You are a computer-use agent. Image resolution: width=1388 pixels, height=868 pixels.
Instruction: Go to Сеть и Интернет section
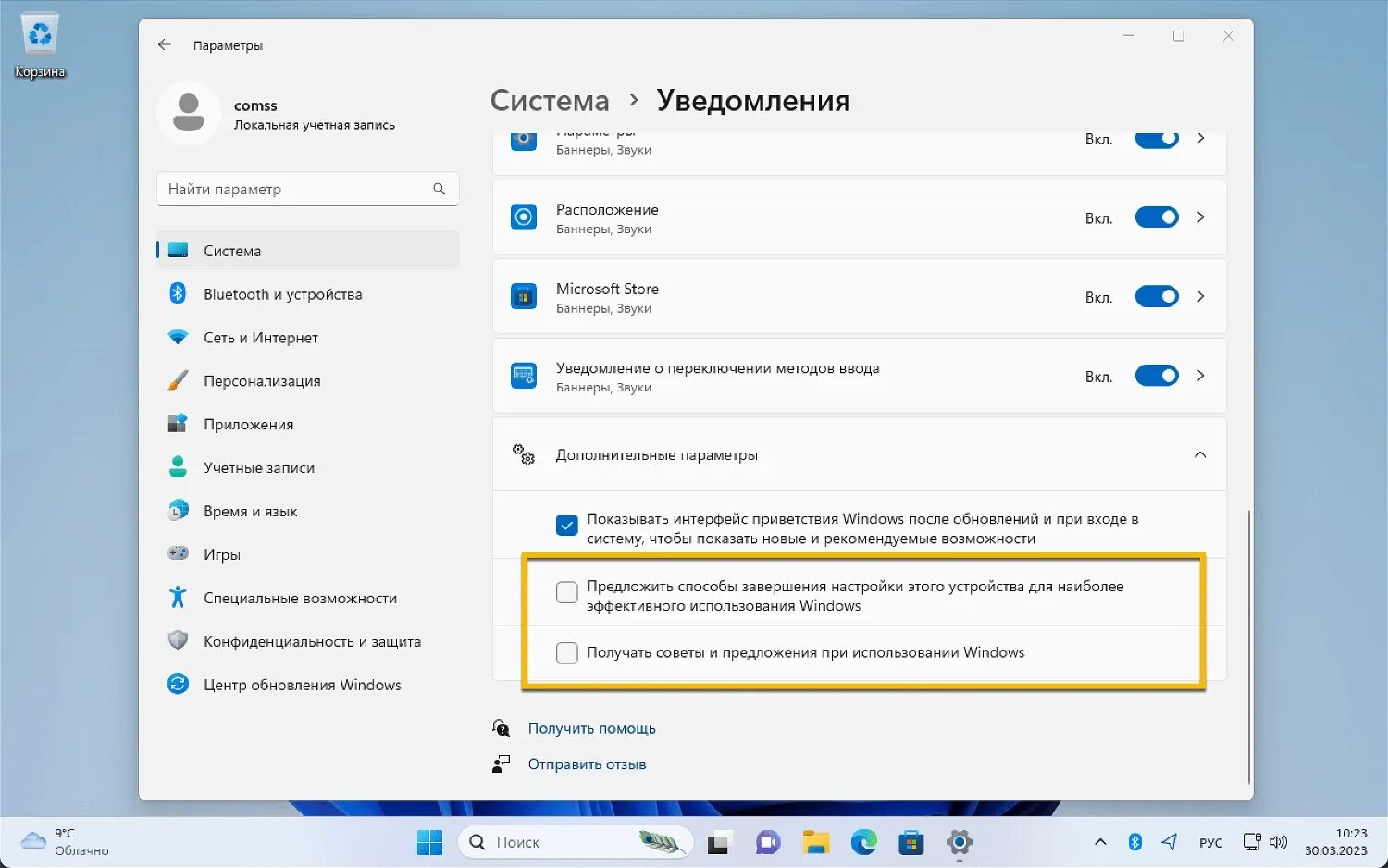(308, 338)
